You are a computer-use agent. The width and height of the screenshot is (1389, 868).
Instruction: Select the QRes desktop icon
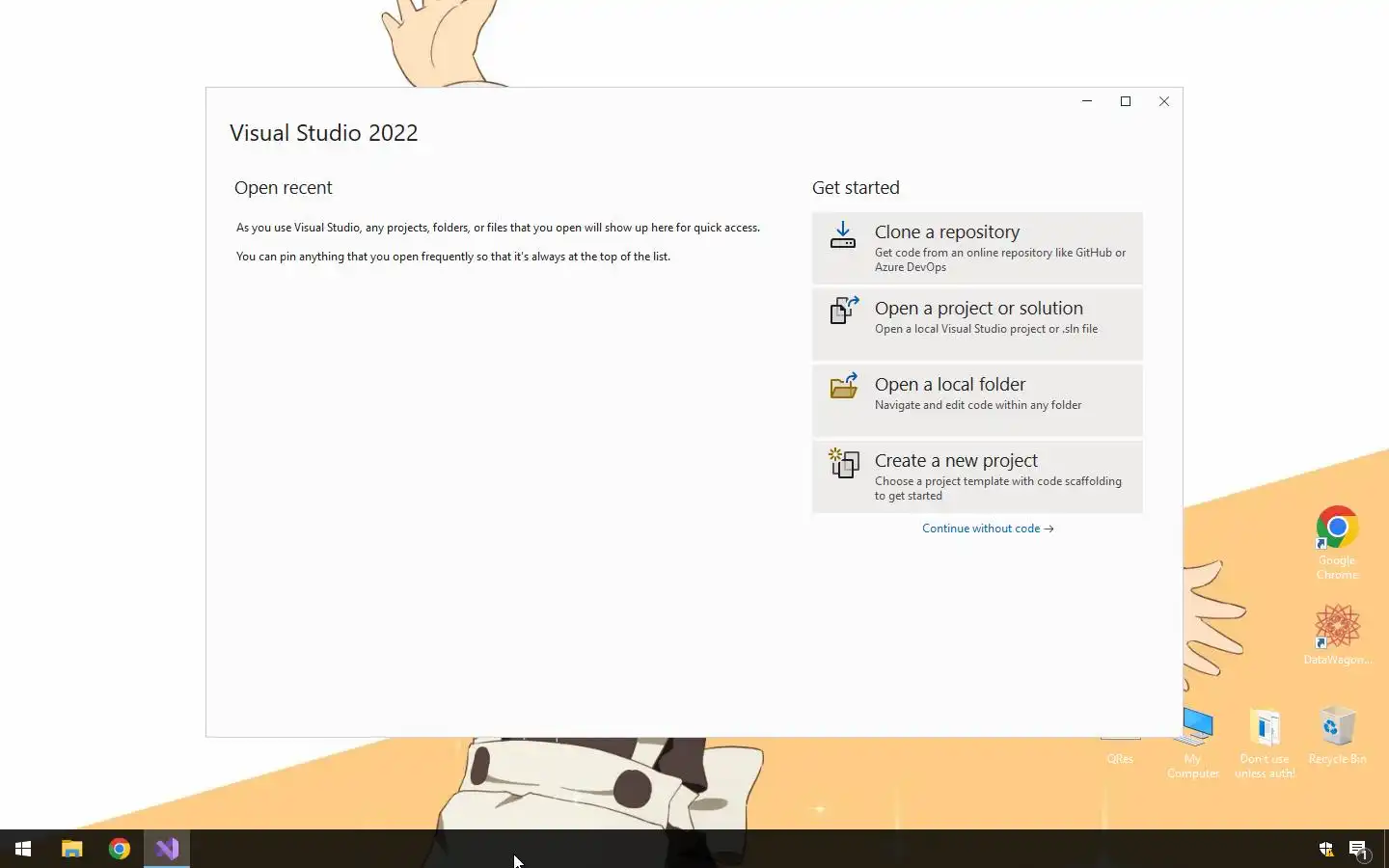(1120, 750)
